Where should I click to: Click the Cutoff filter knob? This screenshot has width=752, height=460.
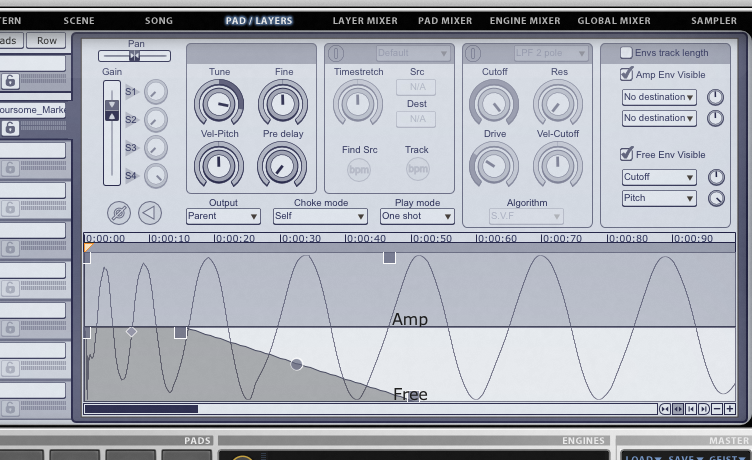point(494,102)
